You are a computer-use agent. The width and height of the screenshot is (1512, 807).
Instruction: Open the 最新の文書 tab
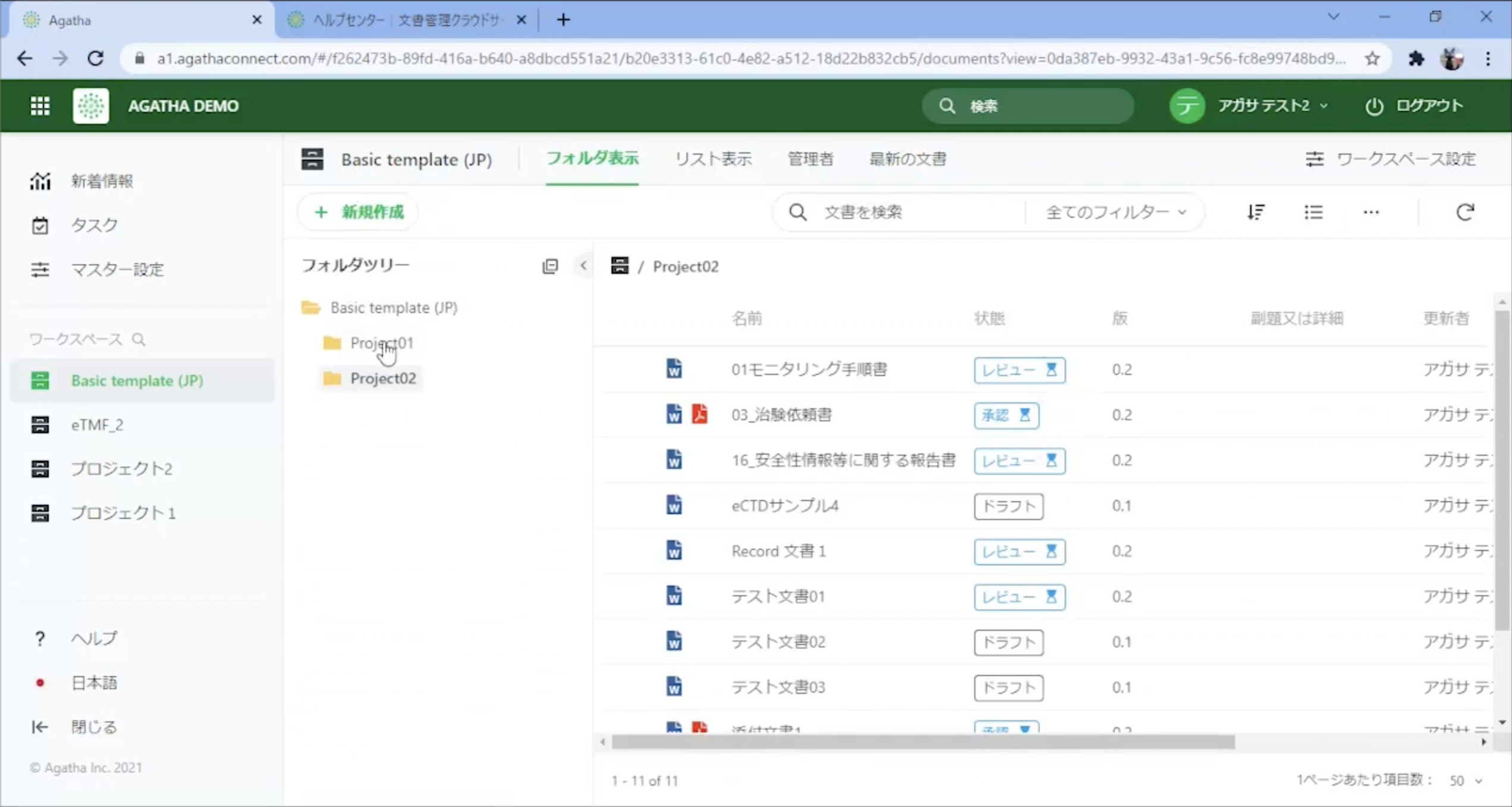[908, 159]
